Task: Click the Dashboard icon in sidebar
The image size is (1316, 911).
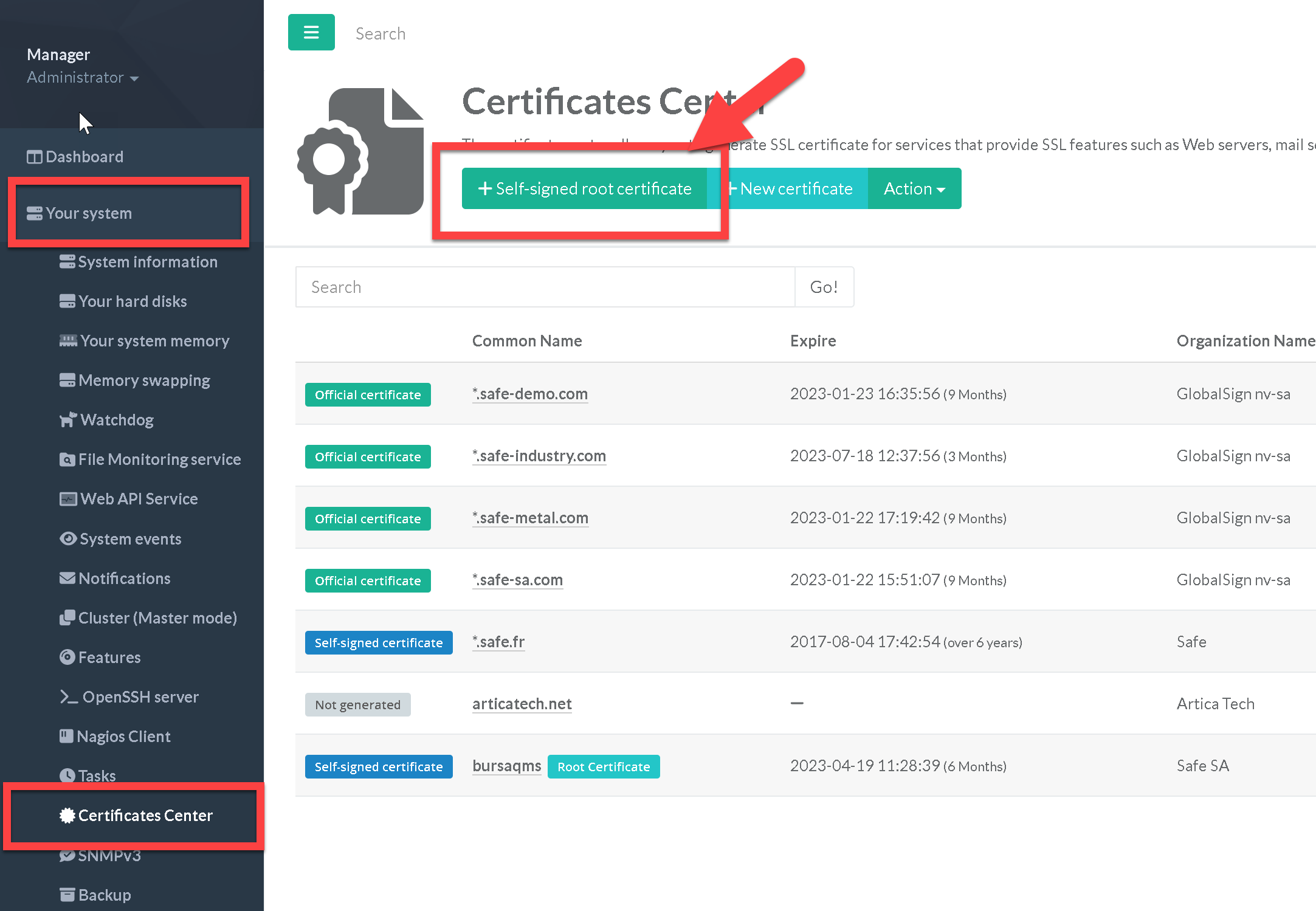Action: point(34,157)
